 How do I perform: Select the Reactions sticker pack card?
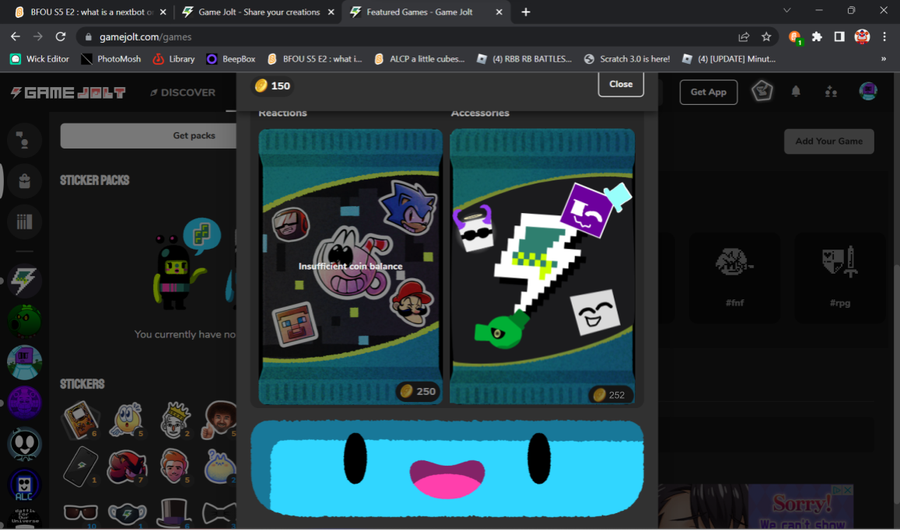[351, 266]
